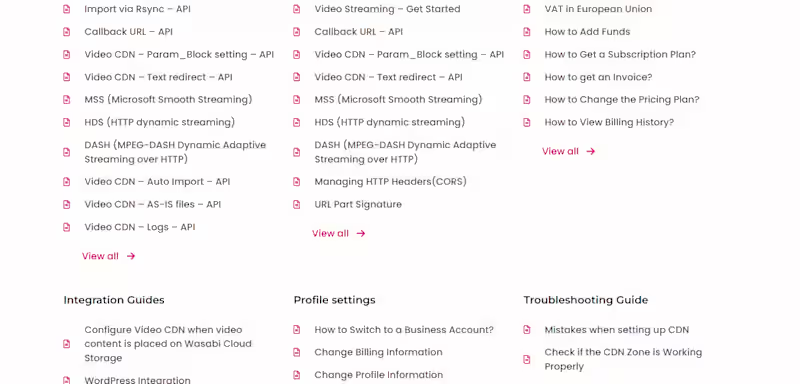Click document icon beside 'Video CDN – Auto Import – API'

pyautogui.click(x=66, y=182)
